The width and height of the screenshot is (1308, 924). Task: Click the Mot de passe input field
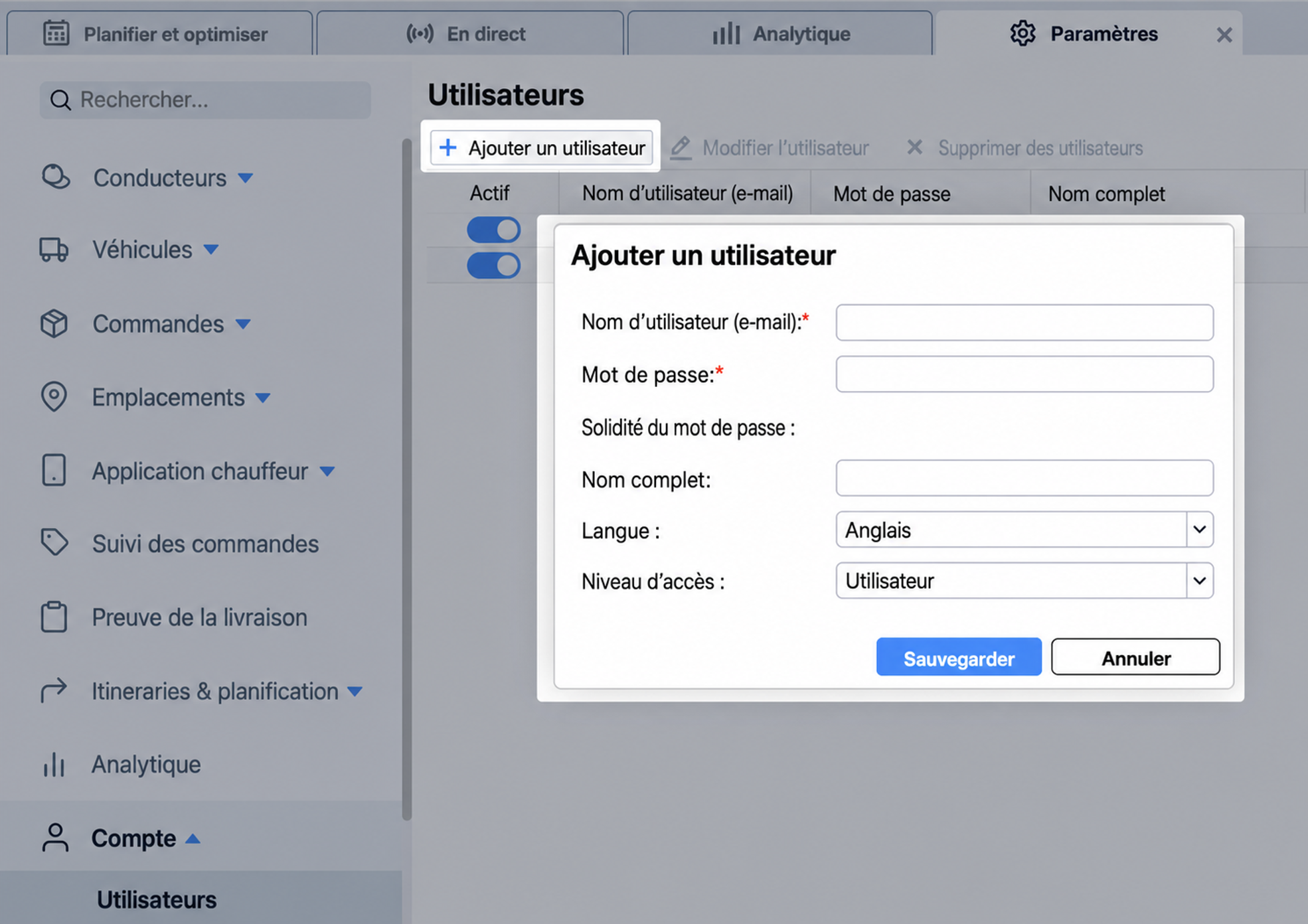tap(1024, 374)
